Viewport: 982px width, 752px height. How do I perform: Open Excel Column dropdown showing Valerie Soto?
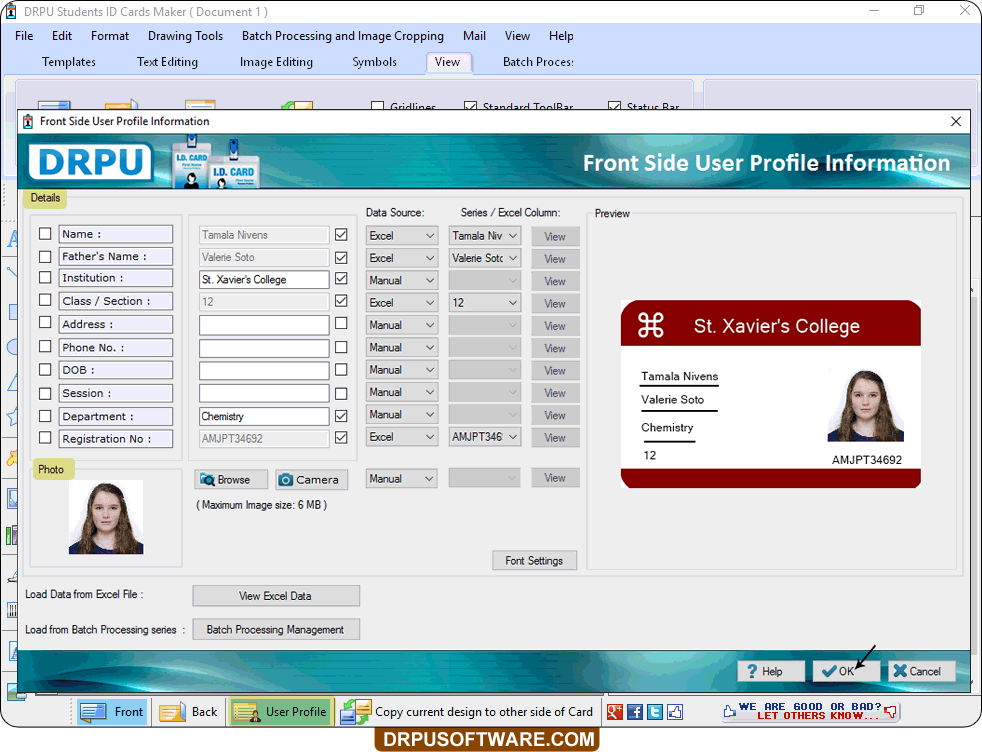point(485,258)
